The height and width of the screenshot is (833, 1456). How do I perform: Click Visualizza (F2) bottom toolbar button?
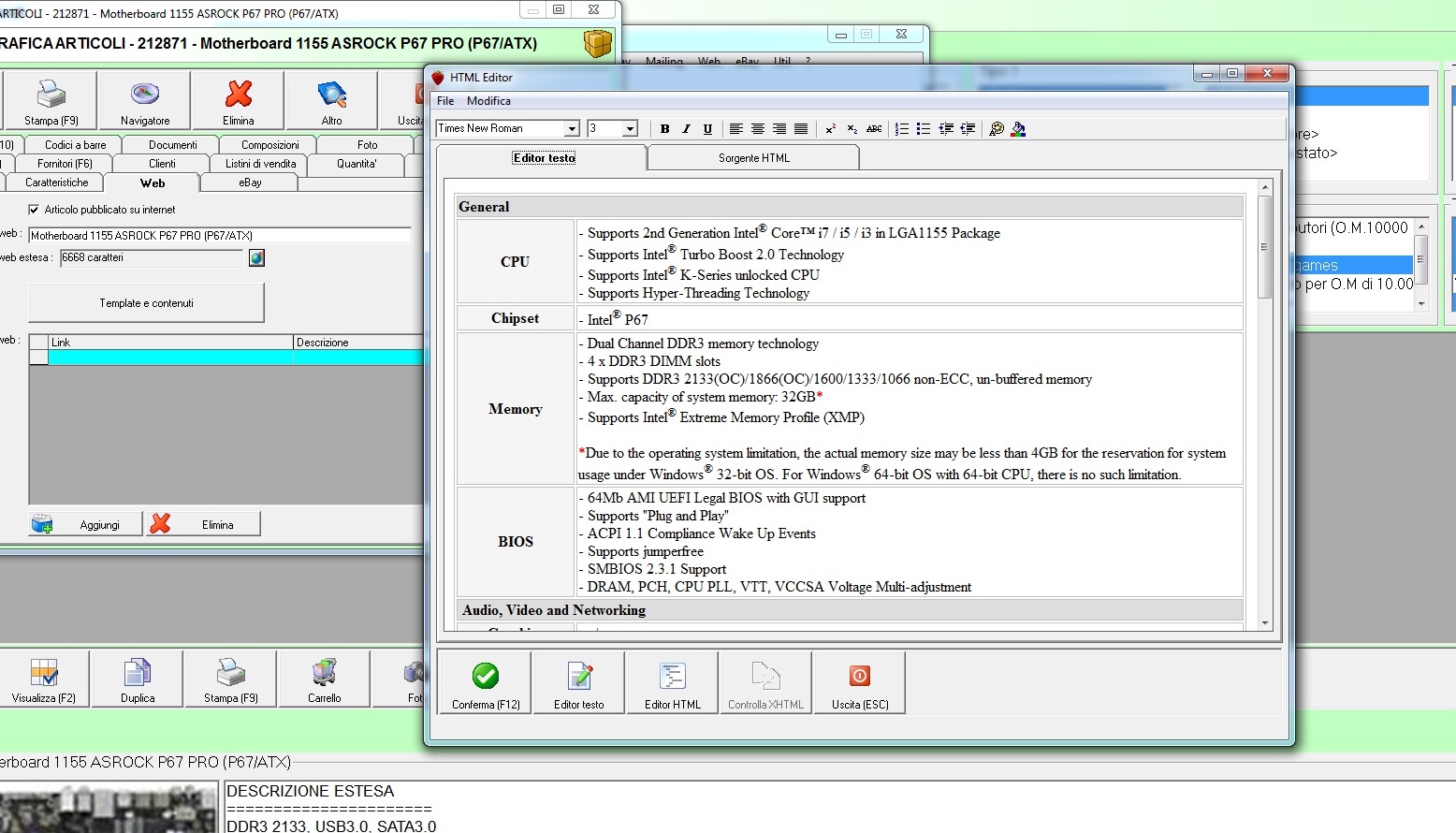pos(44,680)
